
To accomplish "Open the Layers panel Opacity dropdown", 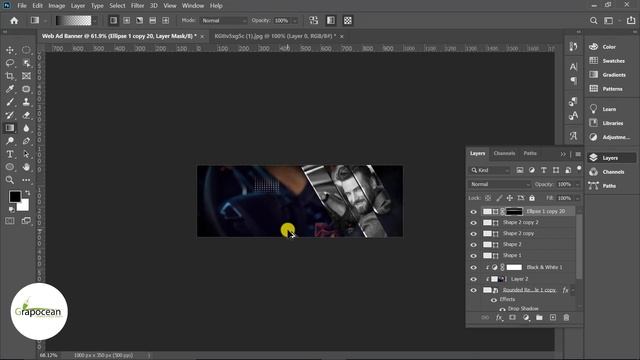I will (577, 184).
